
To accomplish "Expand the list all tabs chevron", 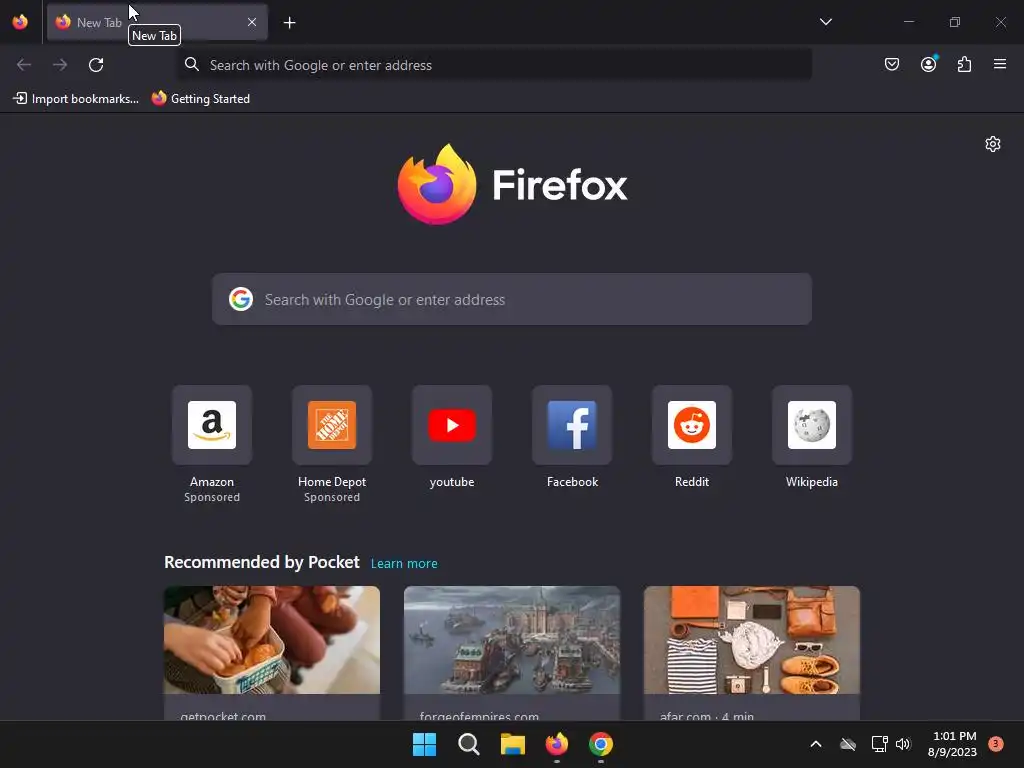I will point(825,22).
